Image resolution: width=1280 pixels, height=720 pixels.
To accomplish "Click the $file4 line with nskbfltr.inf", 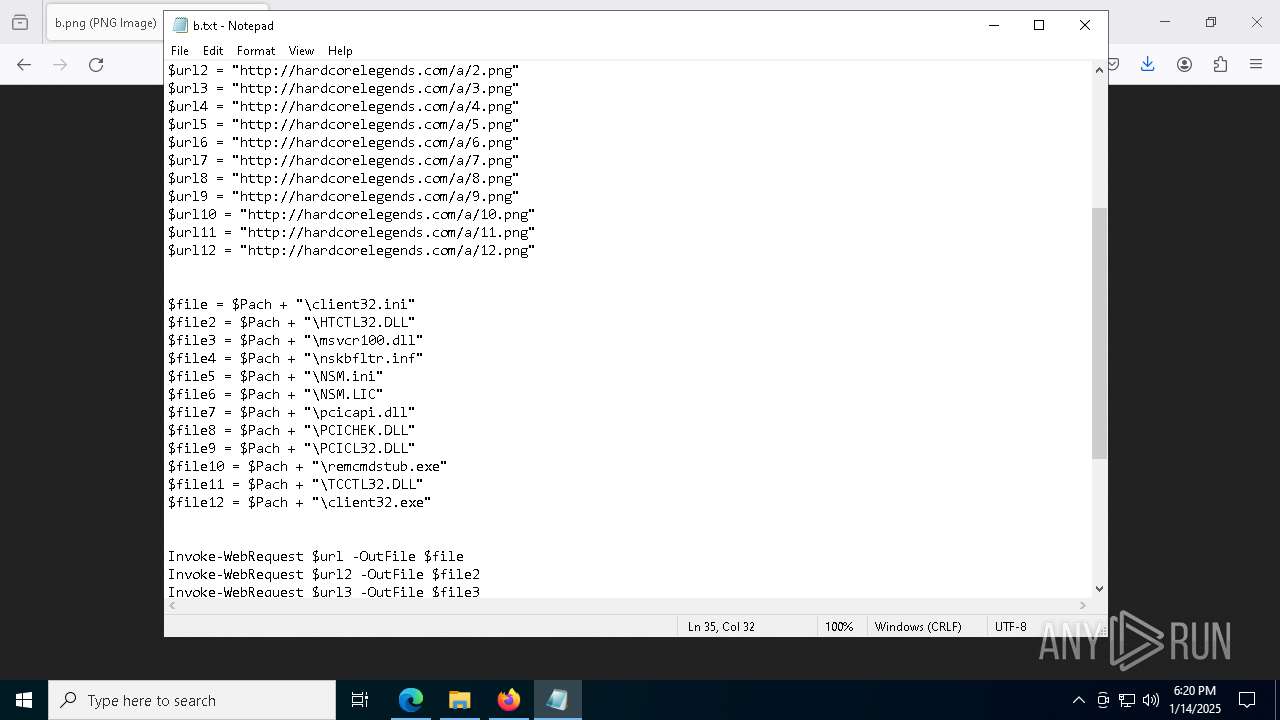I will [295, 358].
